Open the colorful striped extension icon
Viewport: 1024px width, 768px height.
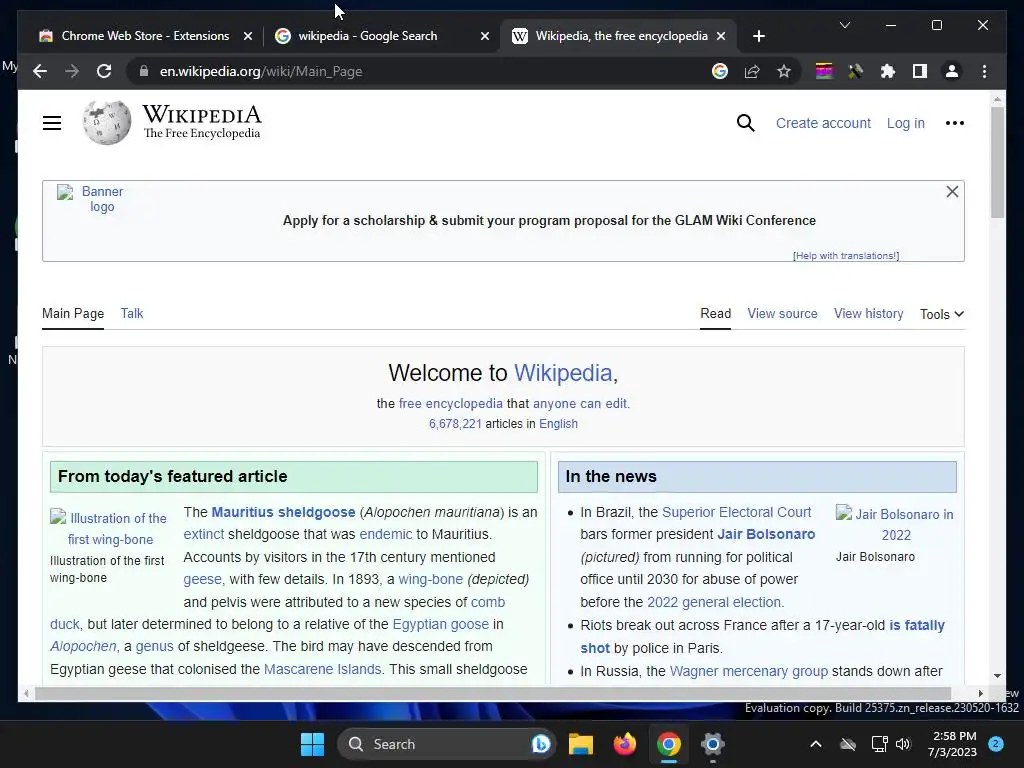coord(824,71)
